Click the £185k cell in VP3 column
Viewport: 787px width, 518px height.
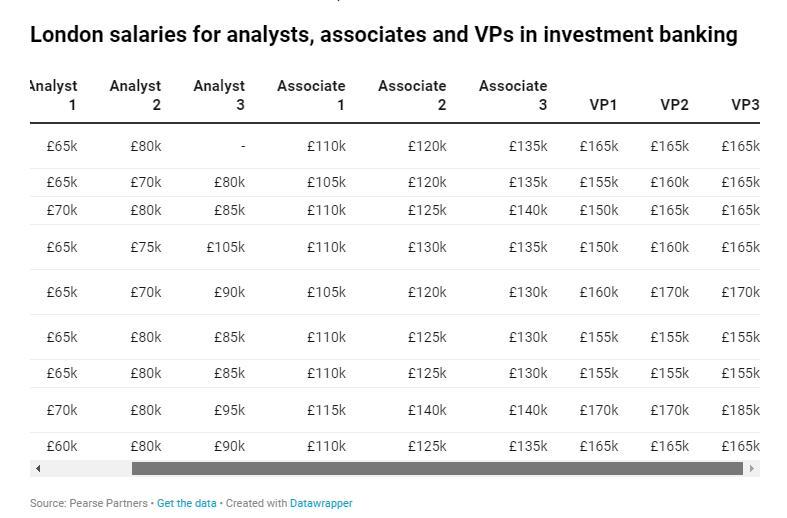click(740, 411)
